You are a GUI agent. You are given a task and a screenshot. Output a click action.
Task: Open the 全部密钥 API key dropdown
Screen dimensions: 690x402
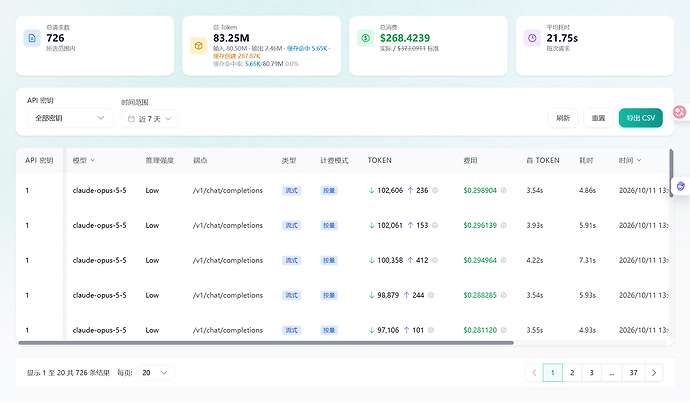tap(70, 118)
